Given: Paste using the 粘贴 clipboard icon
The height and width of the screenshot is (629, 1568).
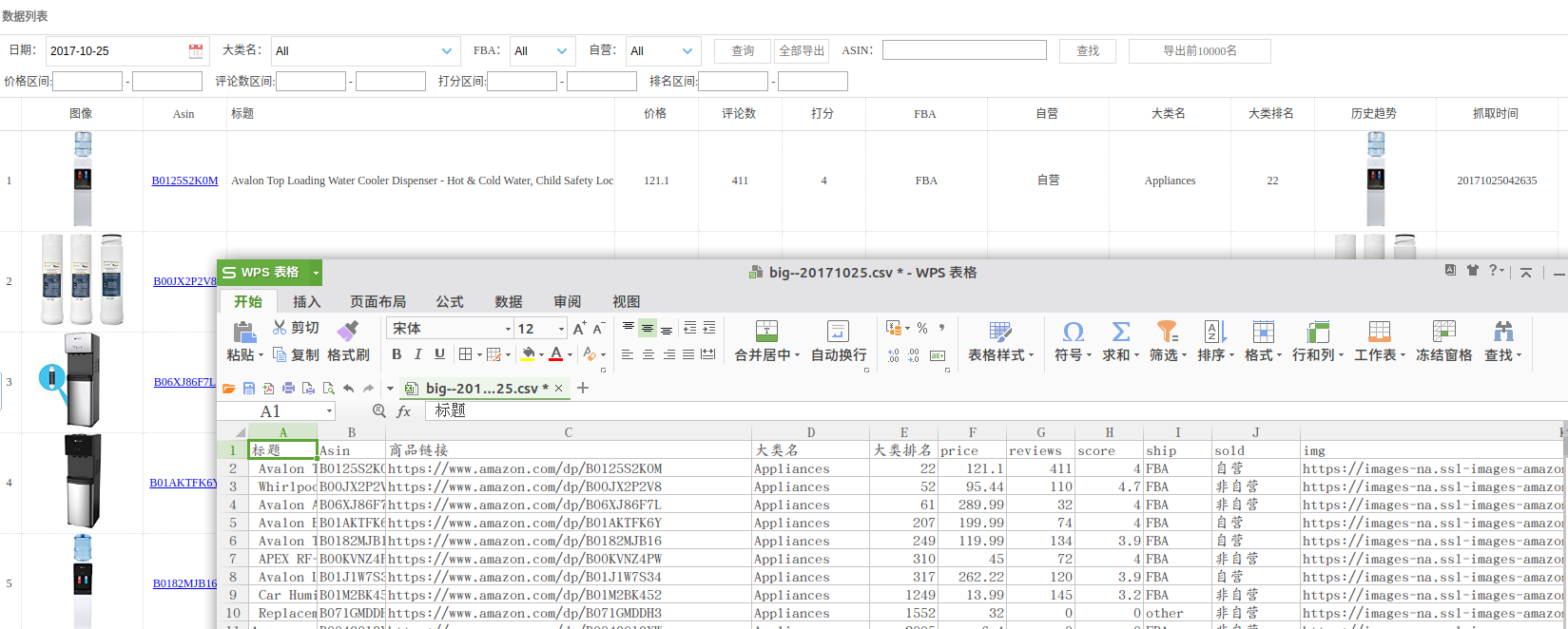Looking at the screenshot, I should pos(244,333).
